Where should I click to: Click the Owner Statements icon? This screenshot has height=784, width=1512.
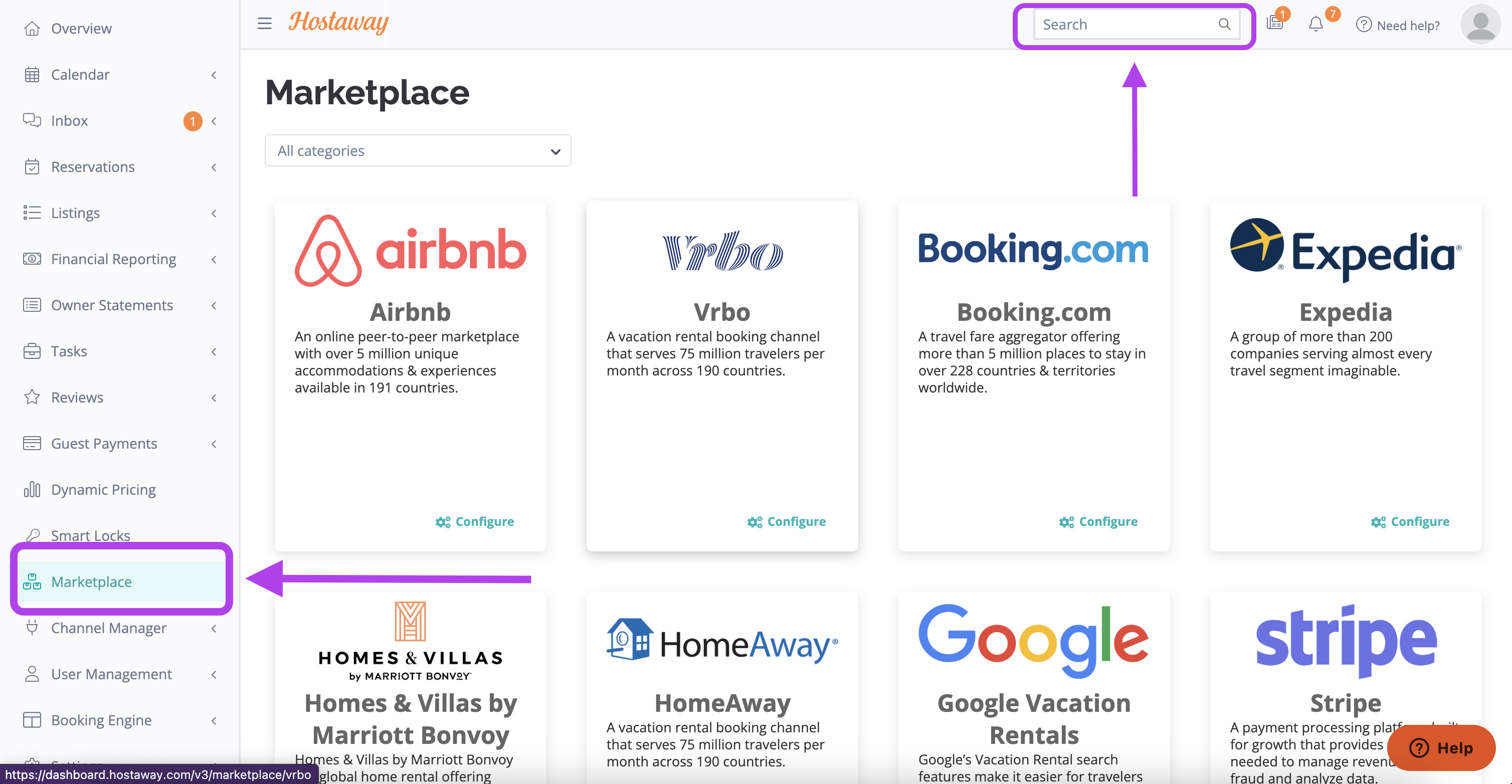[x=32, y=305]
